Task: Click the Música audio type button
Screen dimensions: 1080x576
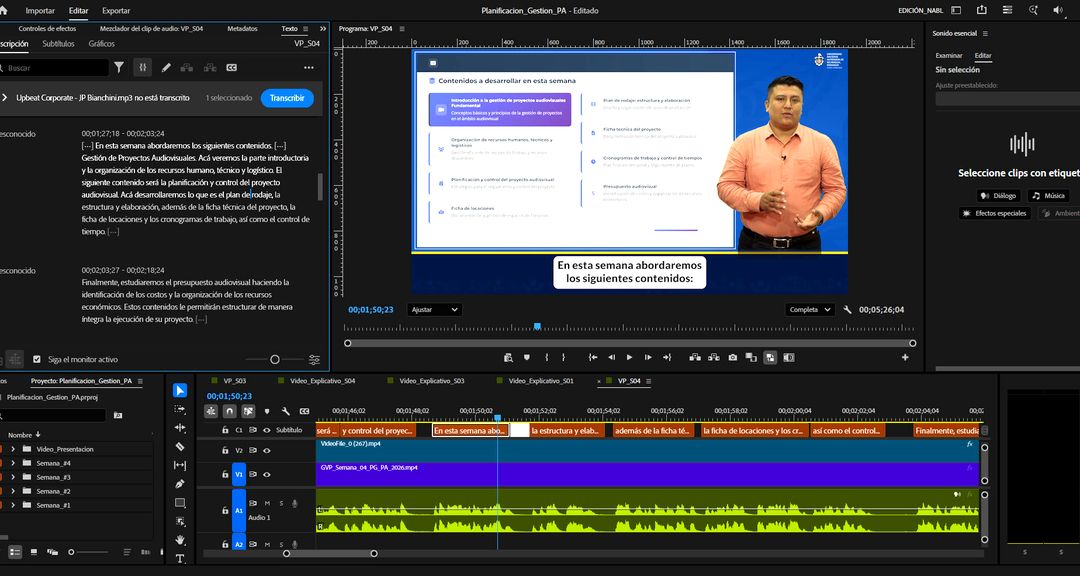Action: (1049, 196)
